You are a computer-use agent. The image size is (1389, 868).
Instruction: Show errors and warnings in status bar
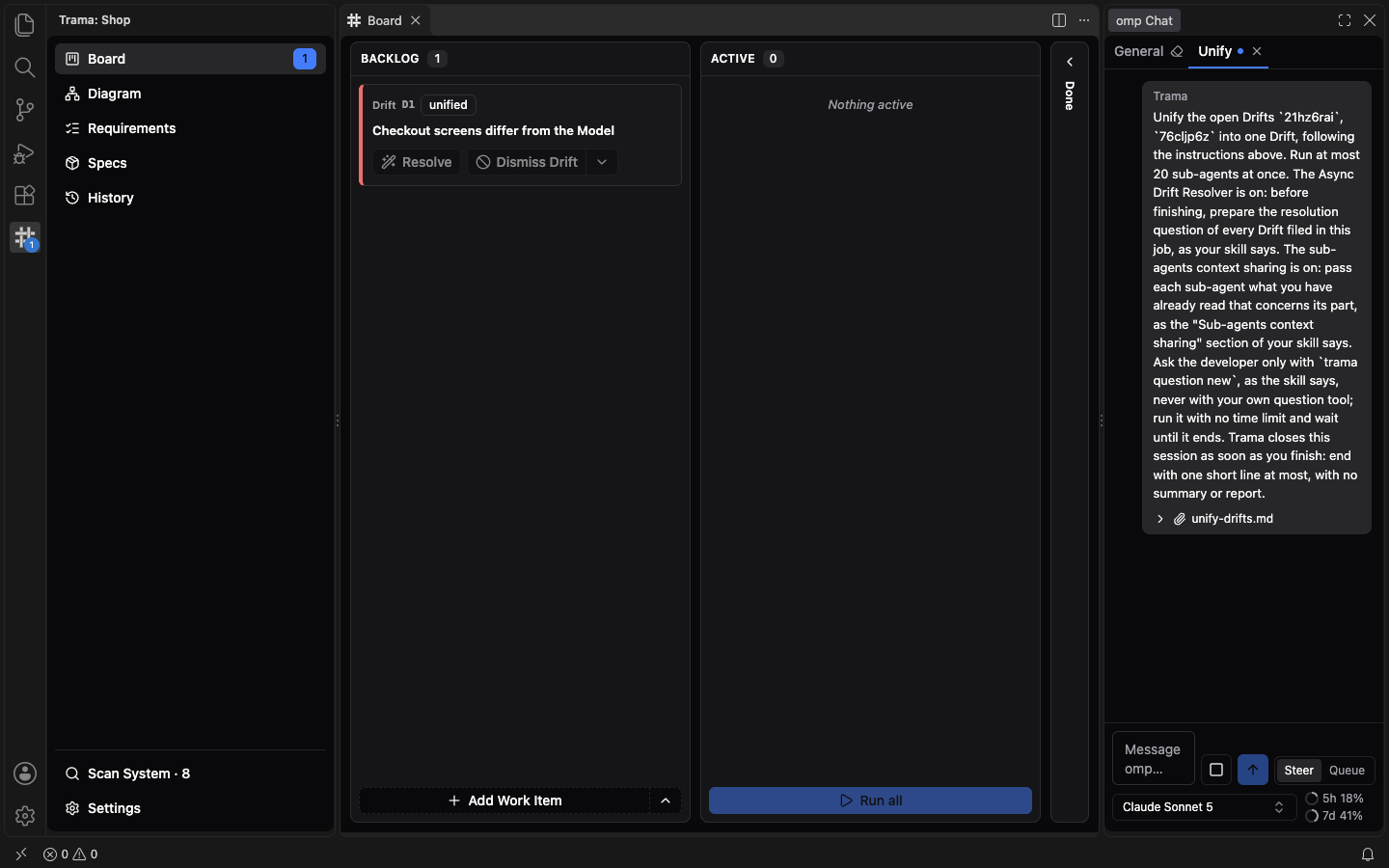coord(70,854)
